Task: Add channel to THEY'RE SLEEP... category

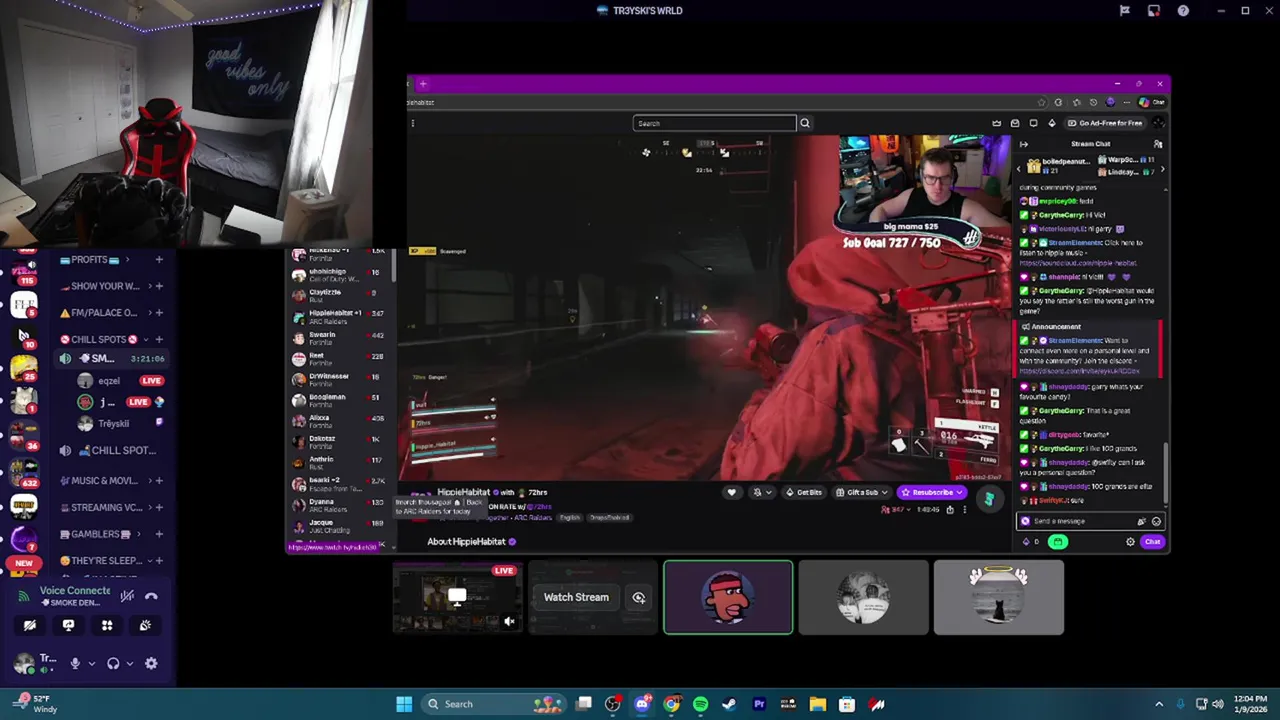Action: tap(158, 561)
